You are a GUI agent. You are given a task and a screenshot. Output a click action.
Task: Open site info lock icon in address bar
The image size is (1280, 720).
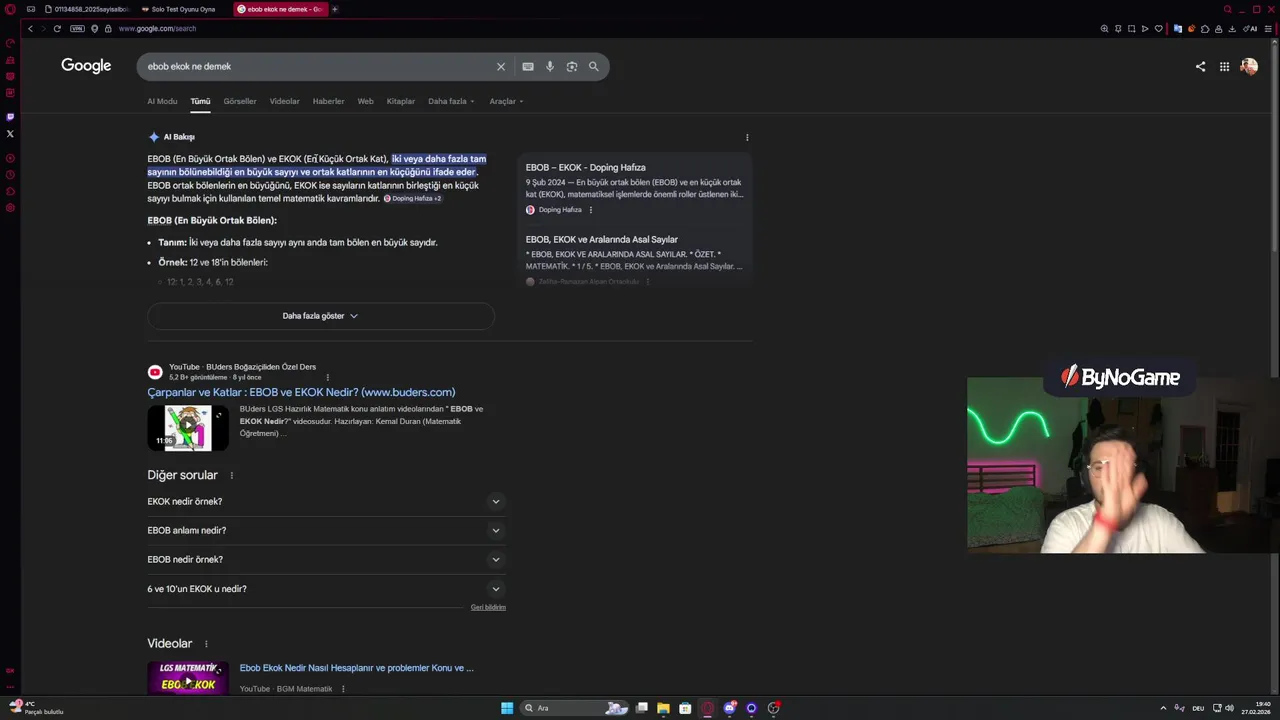click(x=108, y=29)
